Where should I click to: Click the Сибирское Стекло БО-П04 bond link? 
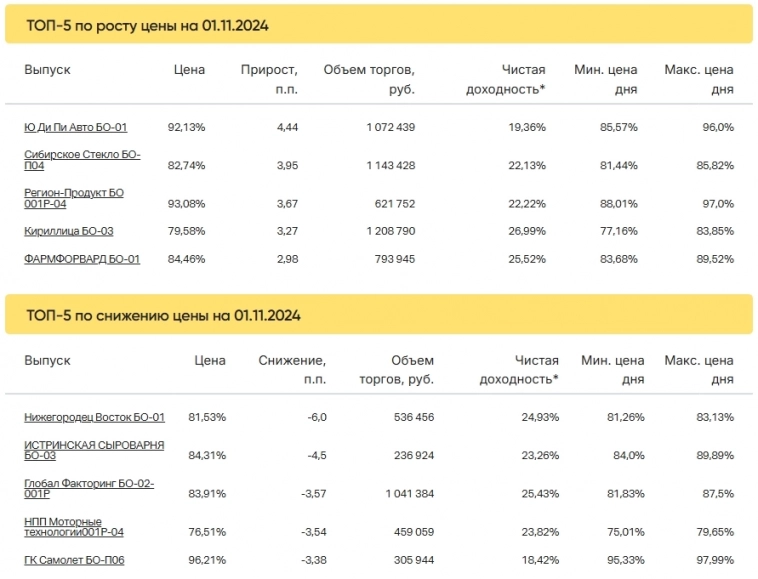(82, 159)
